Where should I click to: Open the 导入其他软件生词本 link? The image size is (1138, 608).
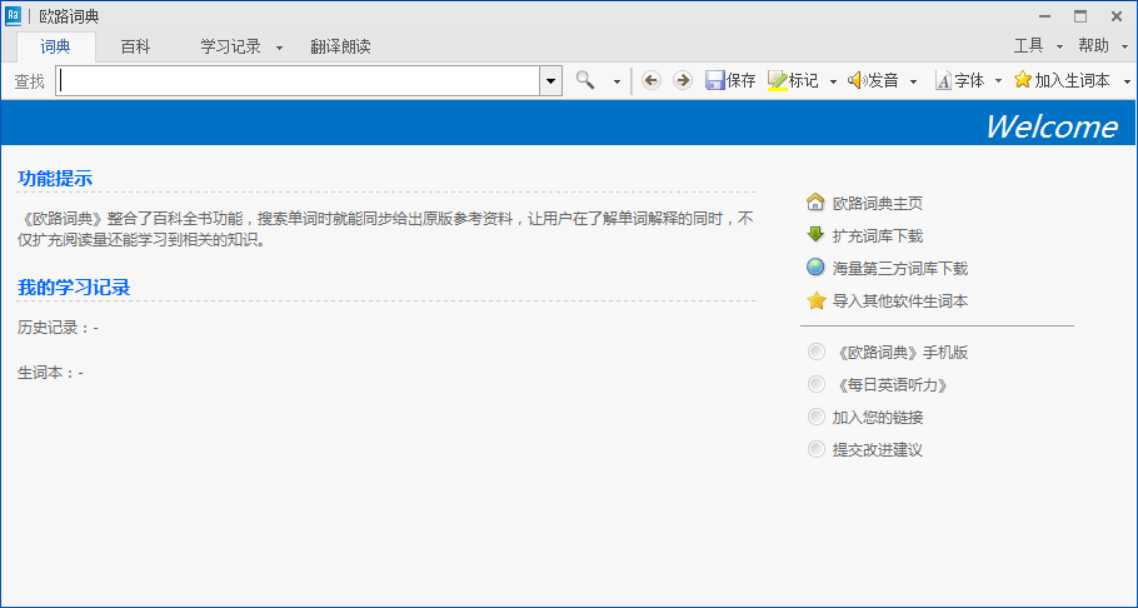[900, 301]
